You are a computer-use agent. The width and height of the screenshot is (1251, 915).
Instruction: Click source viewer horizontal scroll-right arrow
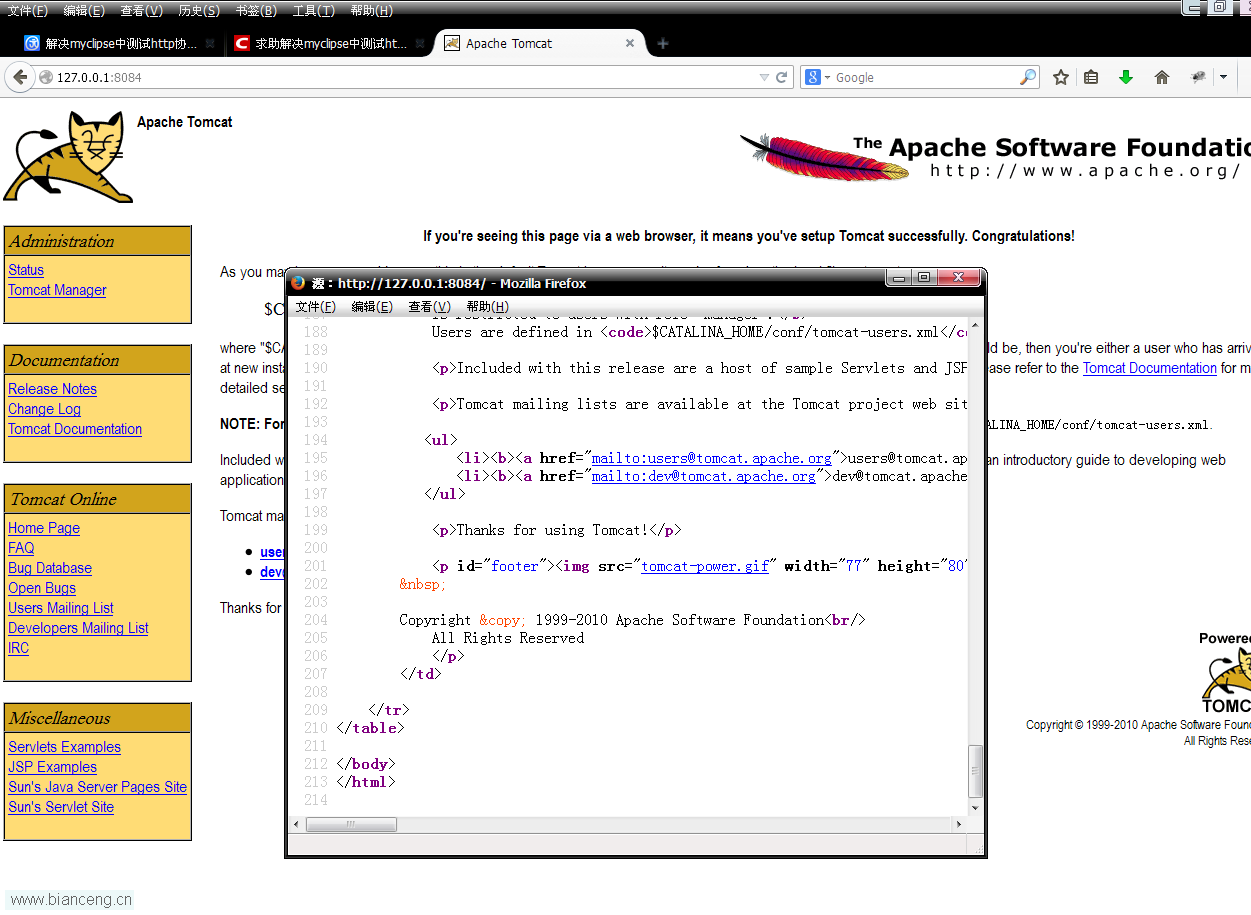coord(960,825)
